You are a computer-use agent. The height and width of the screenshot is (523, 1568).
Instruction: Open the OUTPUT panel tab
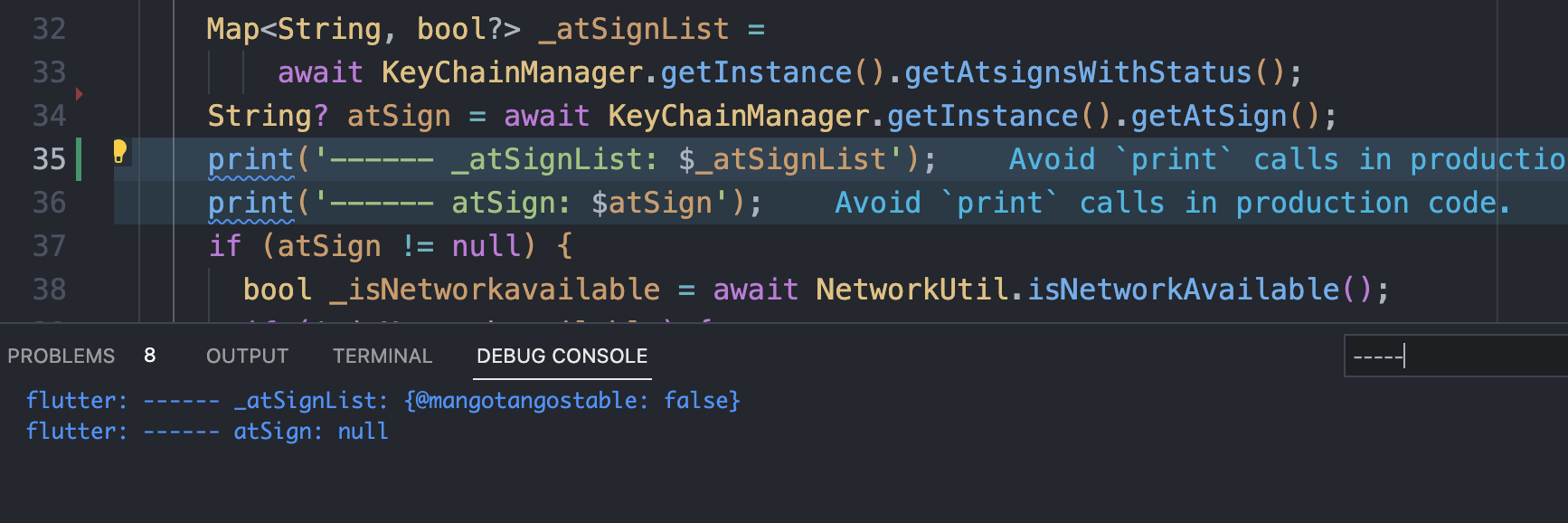(247, 355)
